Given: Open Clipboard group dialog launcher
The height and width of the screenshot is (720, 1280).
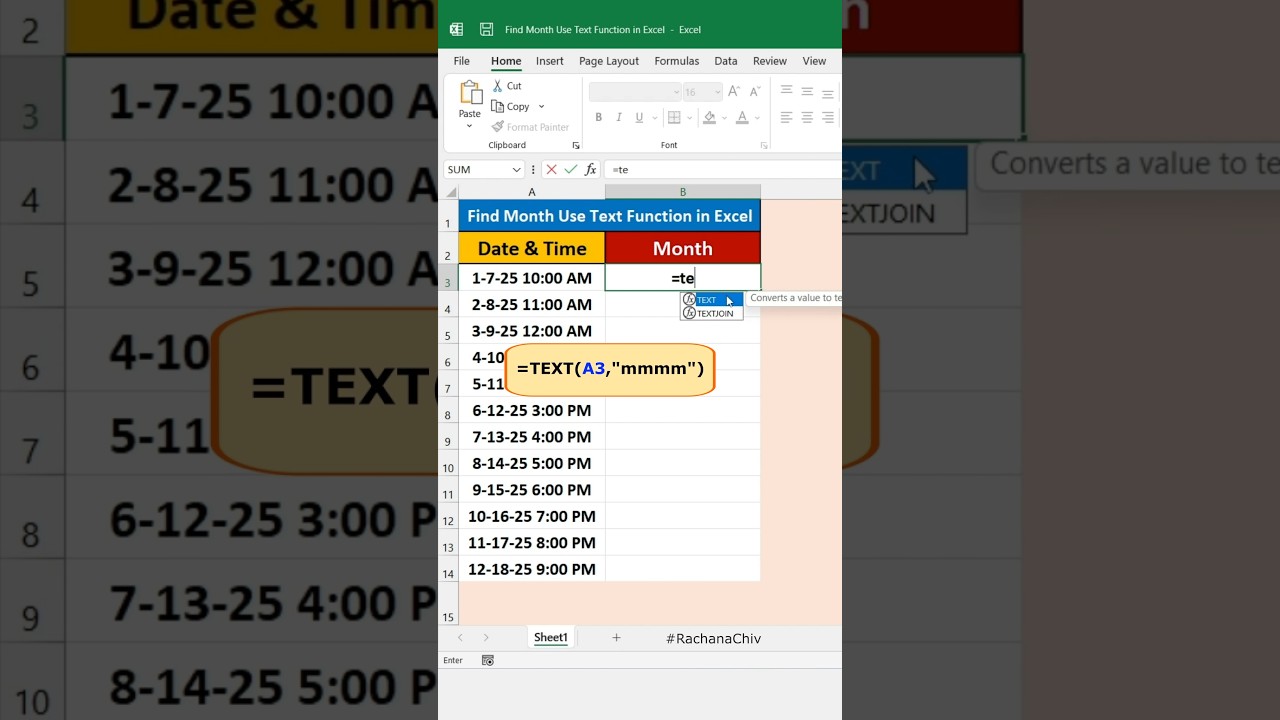Looking at the screenshot, I should (576, 146).
